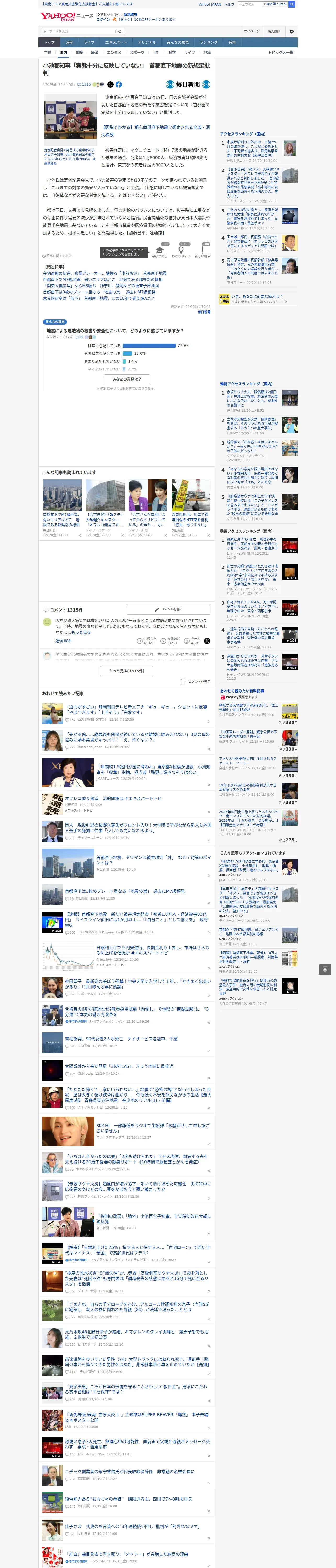Open the settings gear icon in header
The image size is (336, 1568).
coord(292,32)
